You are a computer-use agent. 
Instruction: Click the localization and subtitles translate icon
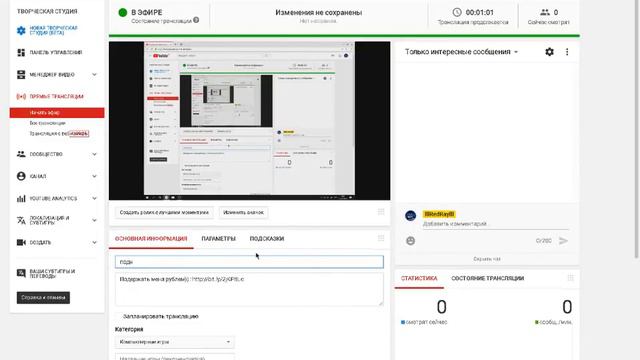21,220
